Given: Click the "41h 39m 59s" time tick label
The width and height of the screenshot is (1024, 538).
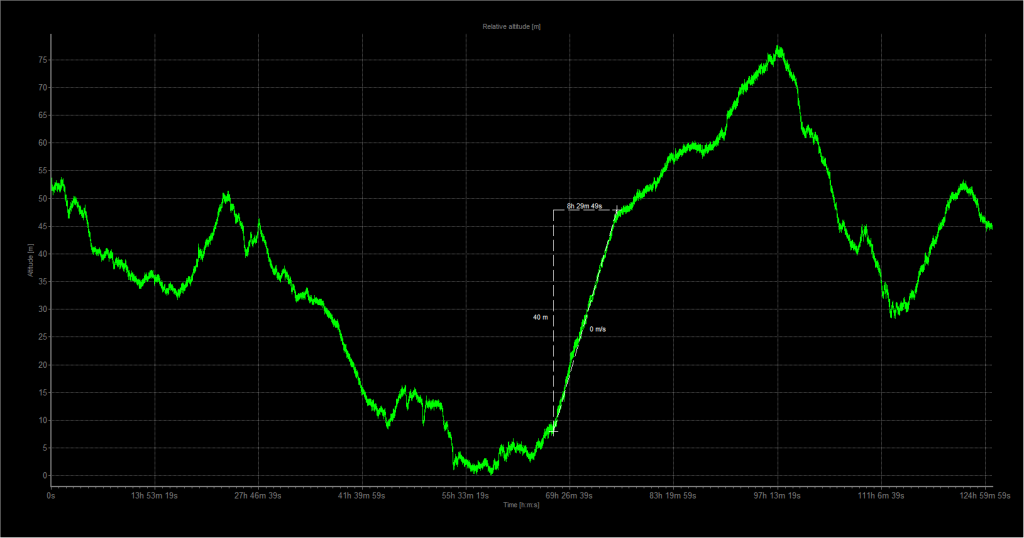Looking at the screenshot, I should (363, 494).
